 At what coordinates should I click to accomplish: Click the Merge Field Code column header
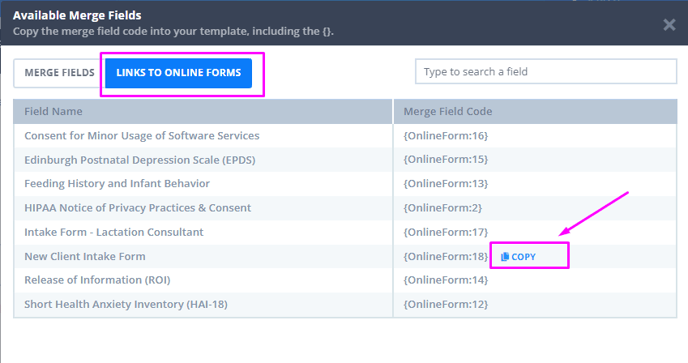pyautogui.click(x=535, y=111)
